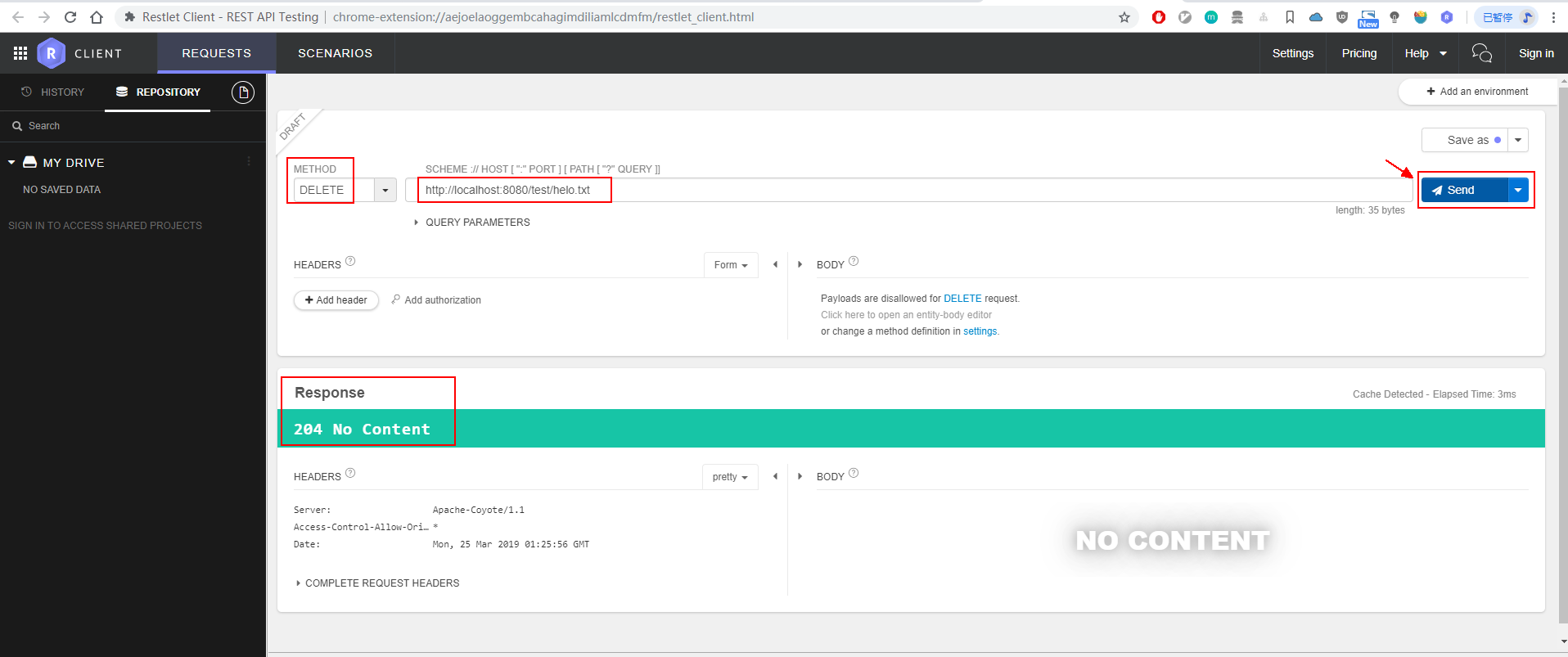Open the Pricing page

pyautogui.click(x=1359, y=53)
